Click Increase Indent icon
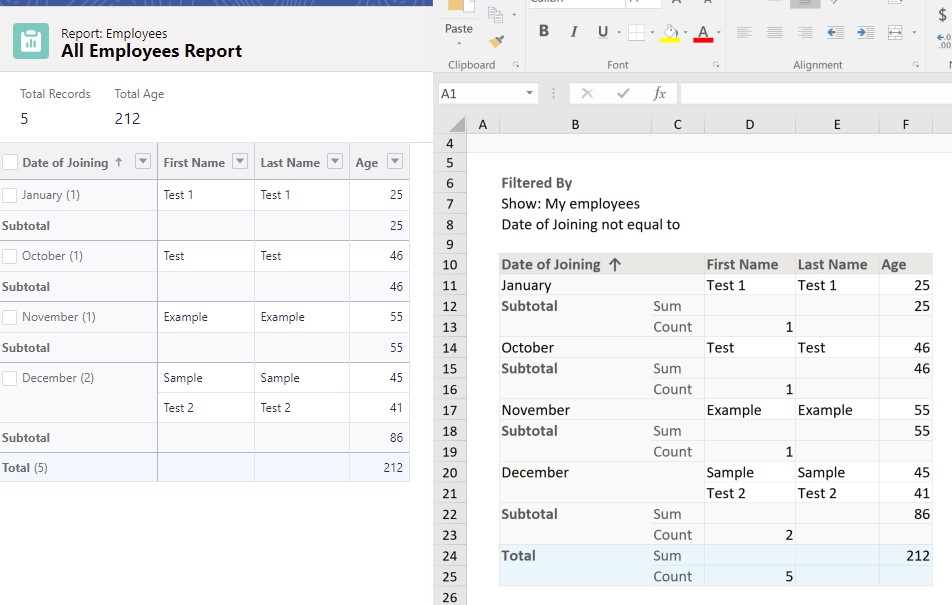The width and height of the screenshot is (952, 605). click(866, 32)
